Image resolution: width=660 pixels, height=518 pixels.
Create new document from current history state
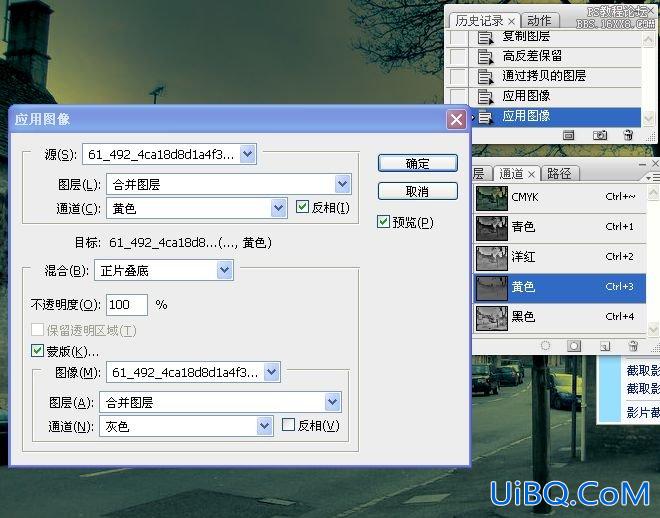point(568,135)
